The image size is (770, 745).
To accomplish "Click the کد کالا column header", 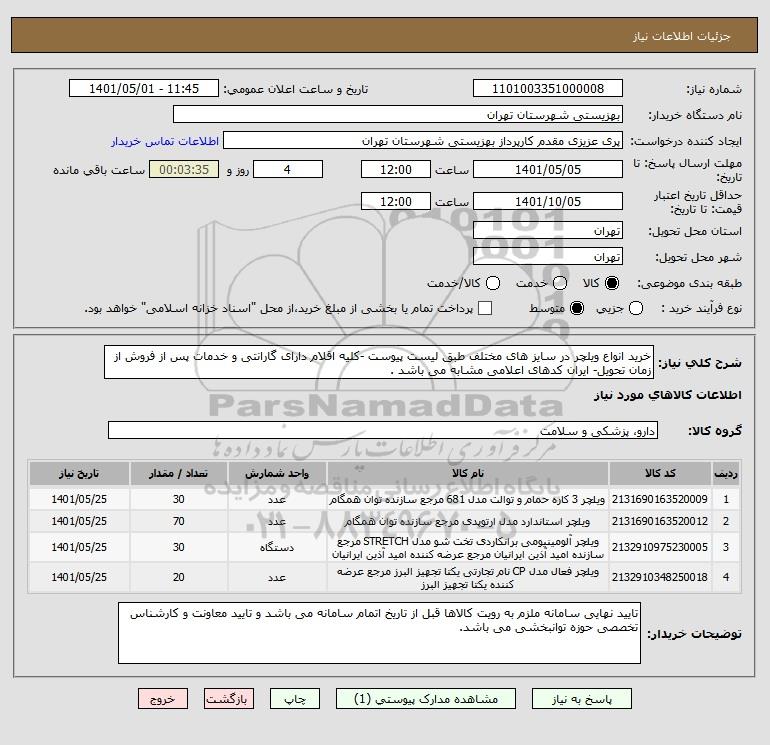I will point(660,473).
